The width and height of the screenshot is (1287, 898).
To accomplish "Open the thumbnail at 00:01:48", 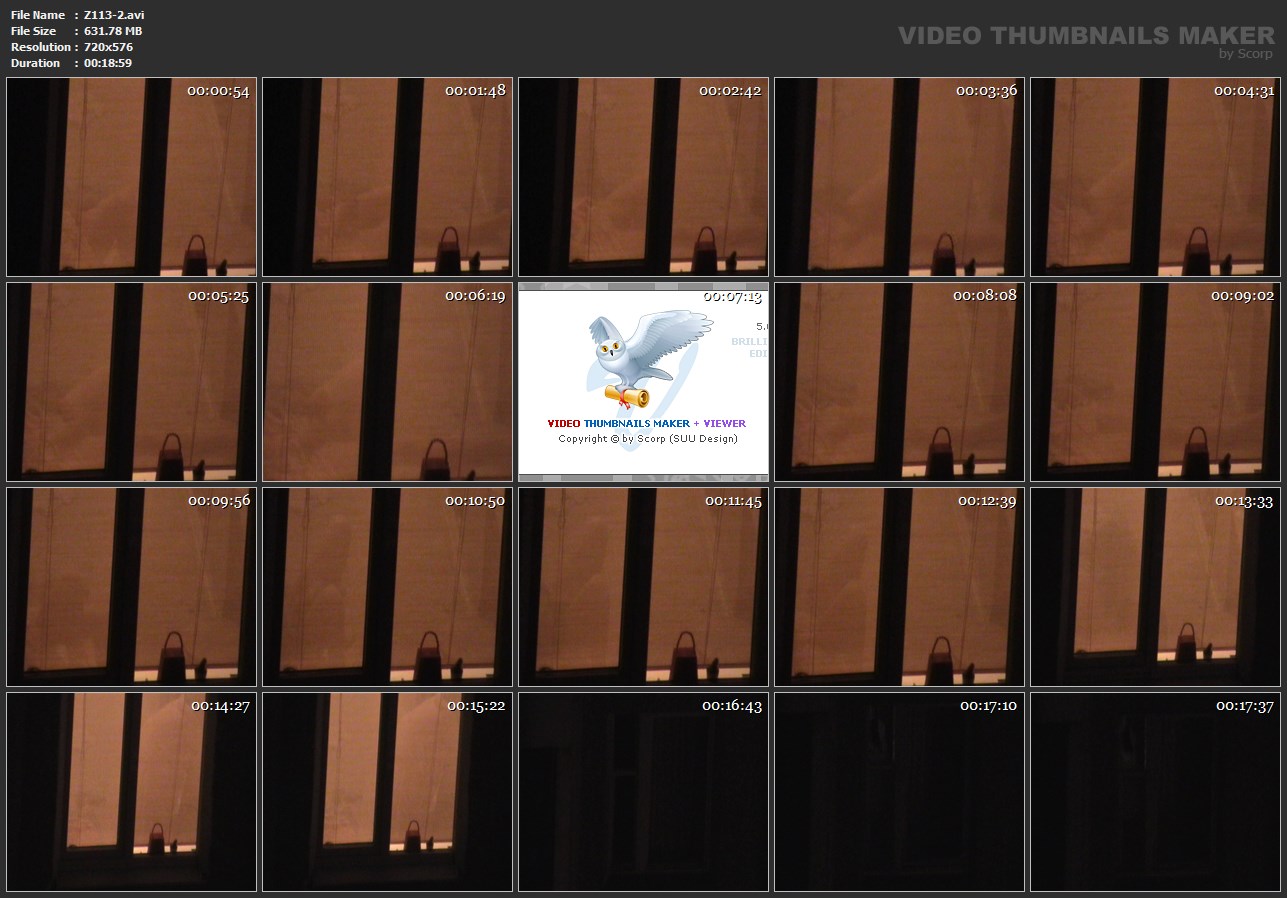I will (387, 177).
